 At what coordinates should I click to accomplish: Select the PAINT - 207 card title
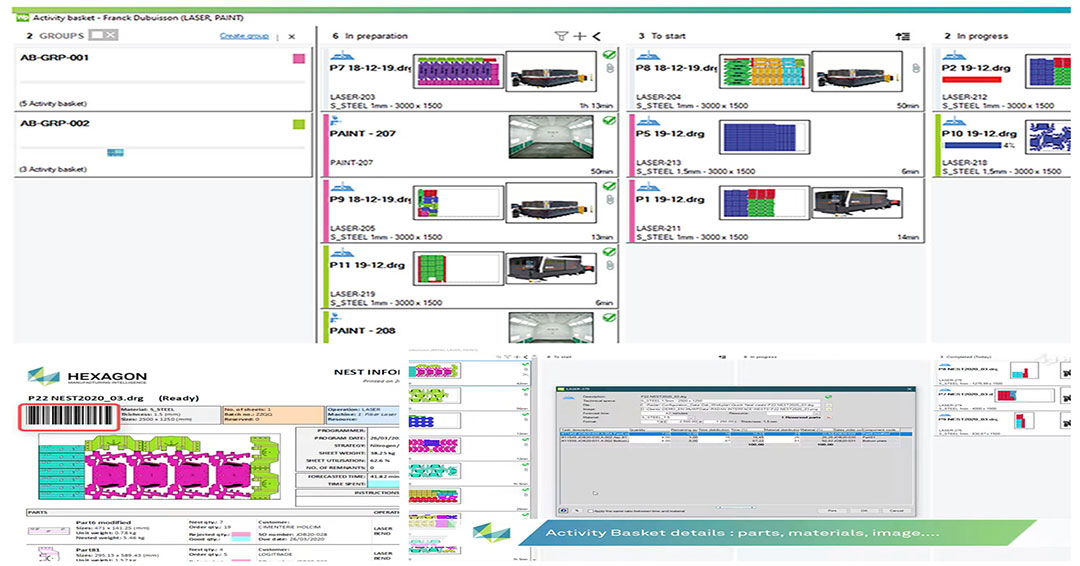(x=362, y=134)
